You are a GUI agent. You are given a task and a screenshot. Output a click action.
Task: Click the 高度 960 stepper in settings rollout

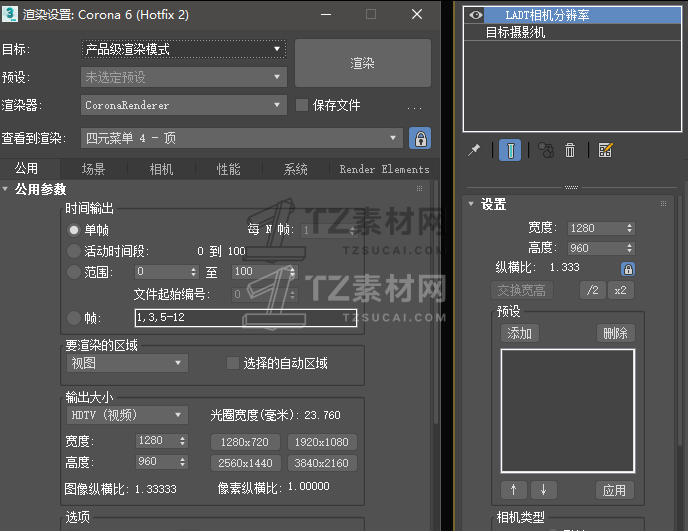point(630,248)
